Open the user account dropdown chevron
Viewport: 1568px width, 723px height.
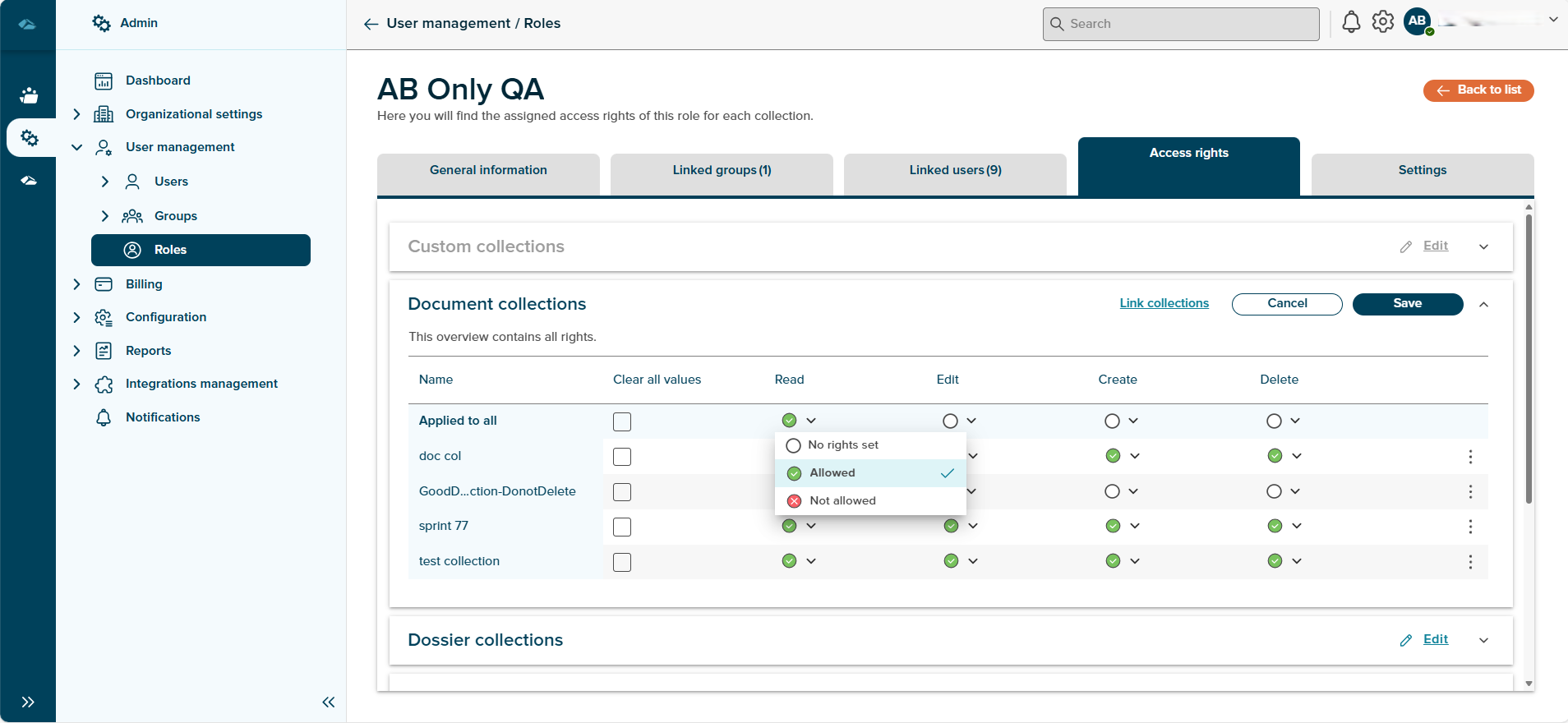(x=1553, y=19)
